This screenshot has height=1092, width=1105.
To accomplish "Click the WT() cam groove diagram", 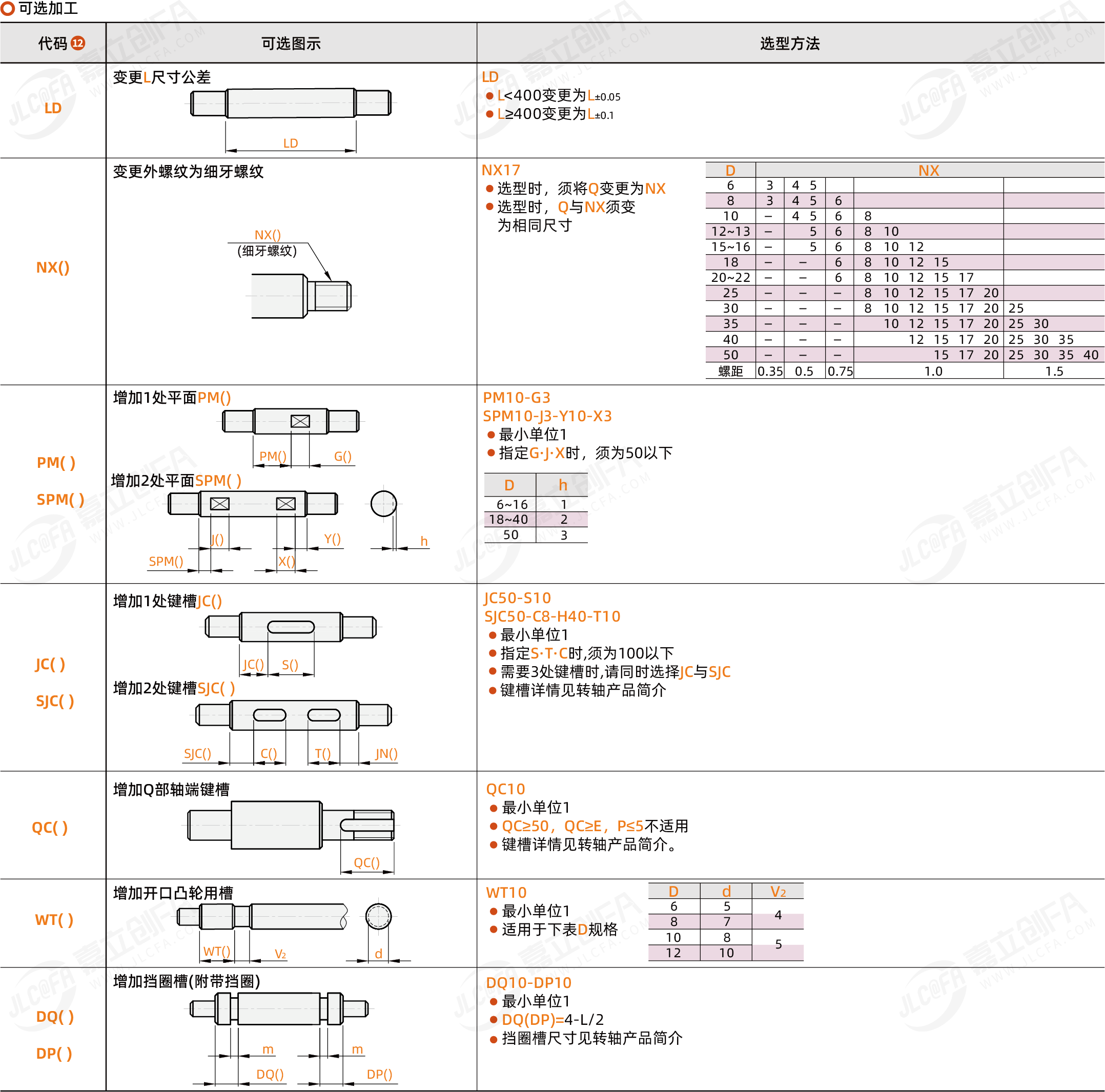I will pos(262,916).
